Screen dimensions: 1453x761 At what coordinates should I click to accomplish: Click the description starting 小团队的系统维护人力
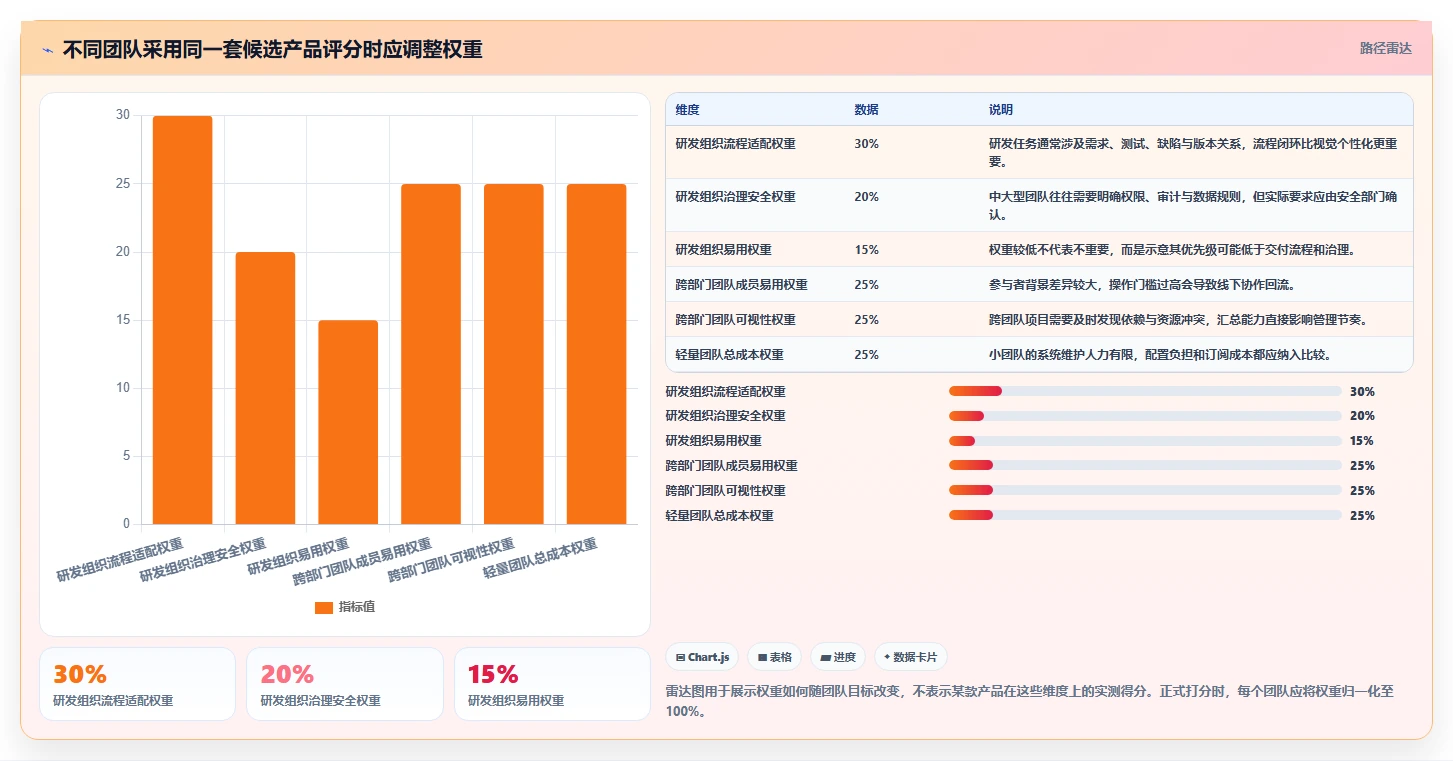point(1159,355)
